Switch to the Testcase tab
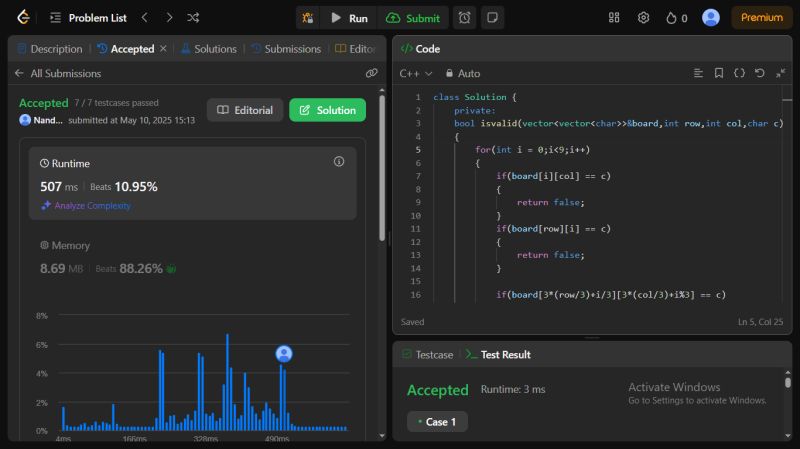Screen dimensions: 800x449 (428, 355)
